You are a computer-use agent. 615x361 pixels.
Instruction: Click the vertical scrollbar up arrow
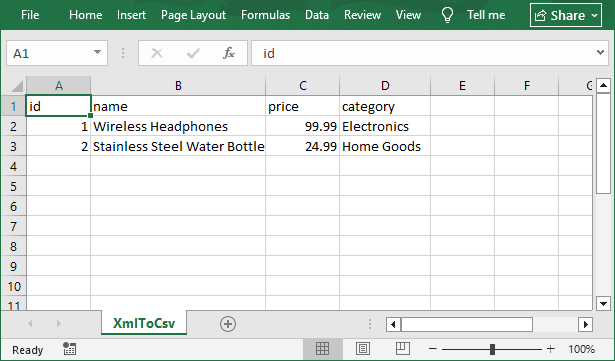click(x=603, y=85)
